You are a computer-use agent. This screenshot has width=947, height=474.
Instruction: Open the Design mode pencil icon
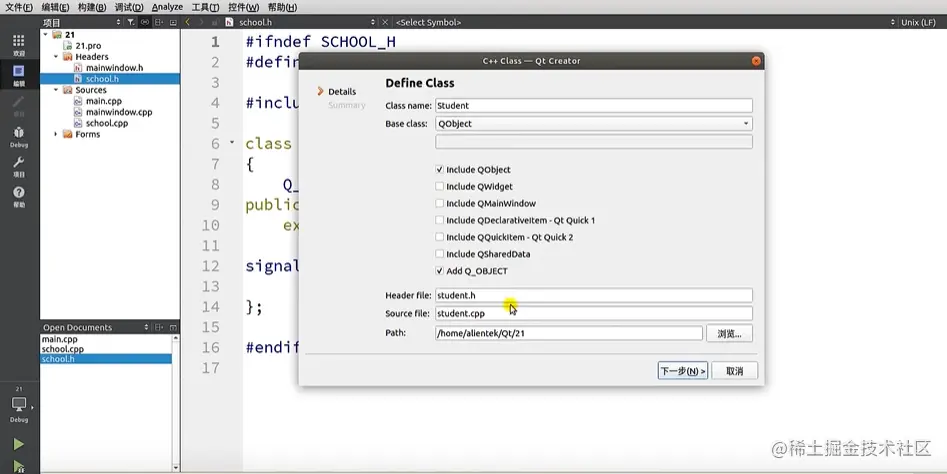coord(19,101)
